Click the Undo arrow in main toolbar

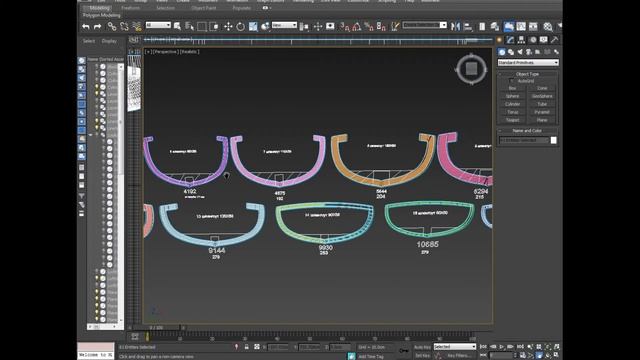(x=86, y=27)
